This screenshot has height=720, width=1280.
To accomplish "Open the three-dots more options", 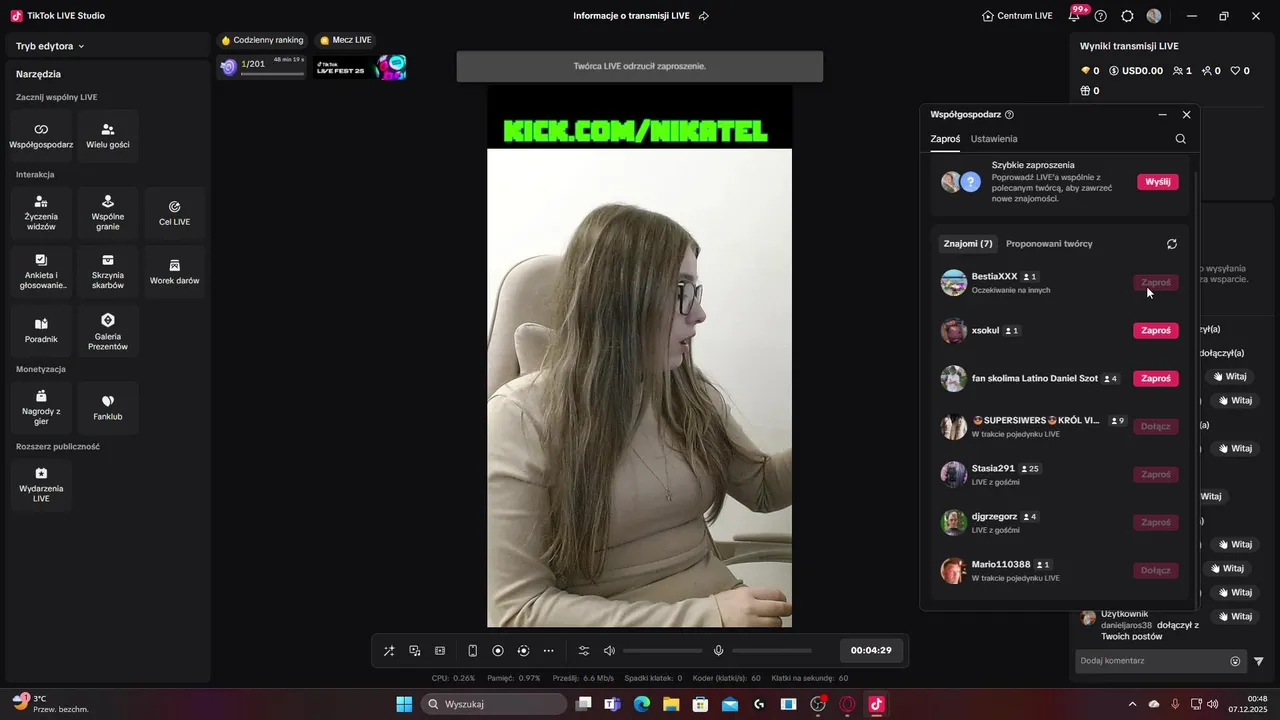I will (x=548, y=651).
